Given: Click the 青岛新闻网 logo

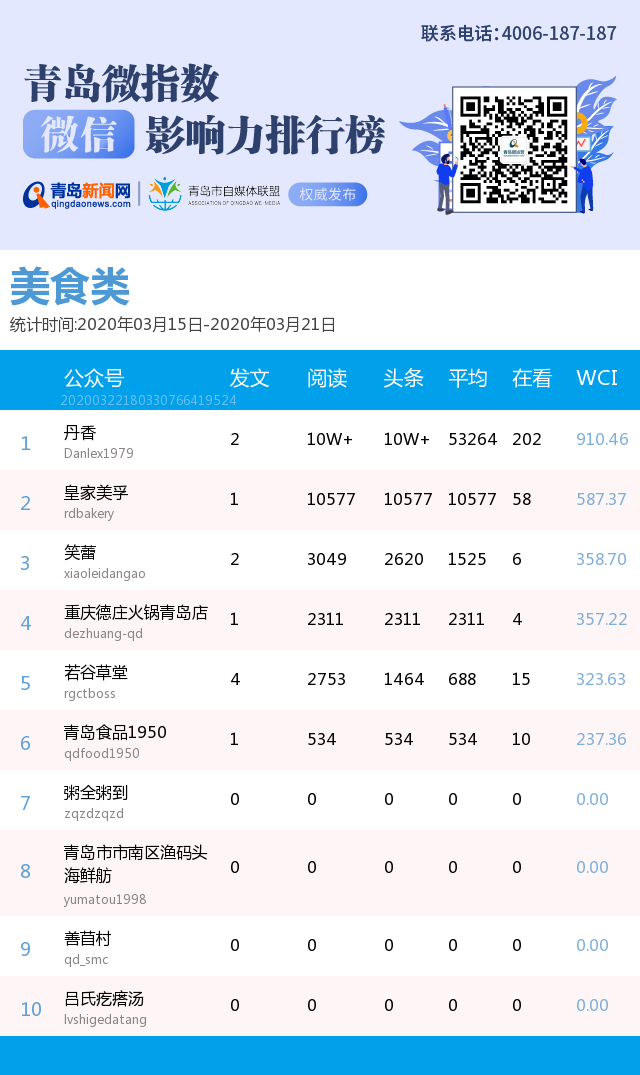Looking at the screenshot, I should [x=78, y=194].
